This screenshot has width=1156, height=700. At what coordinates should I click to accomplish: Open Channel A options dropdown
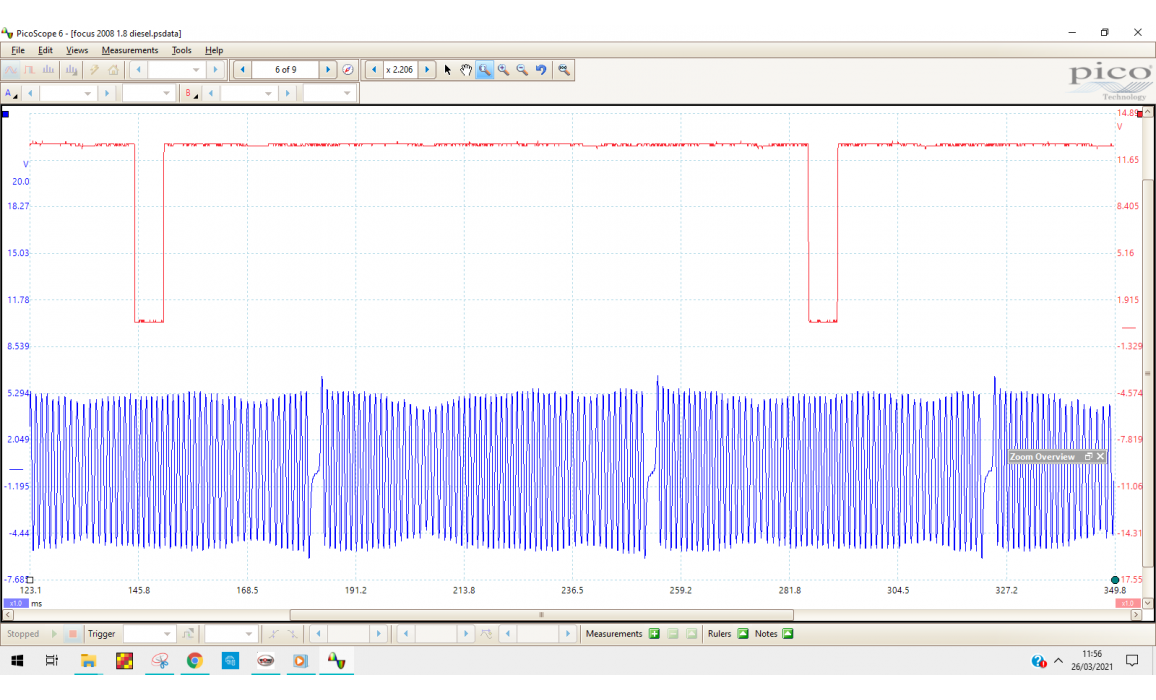tap(11, 93)
